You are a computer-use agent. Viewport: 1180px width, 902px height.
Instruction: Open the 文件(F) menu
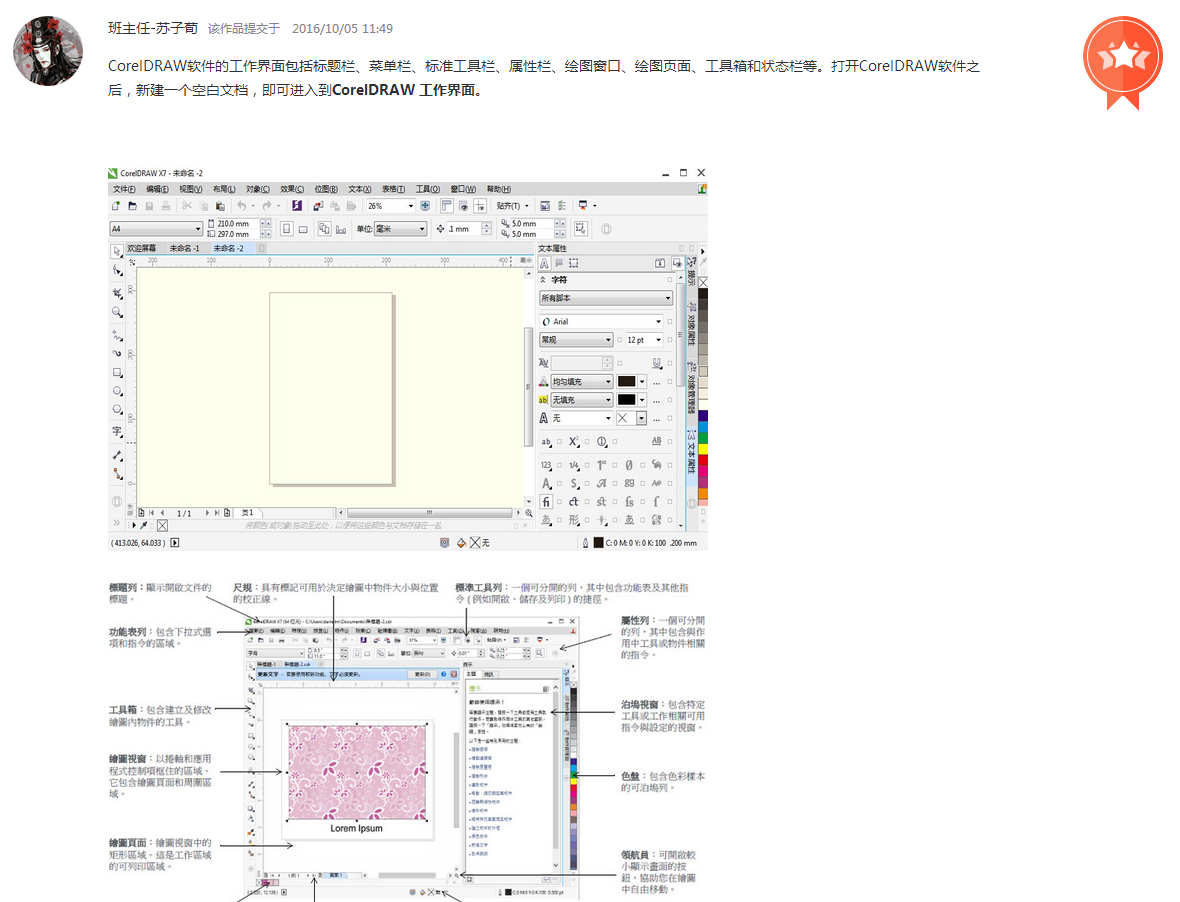(x=124, y=189)
